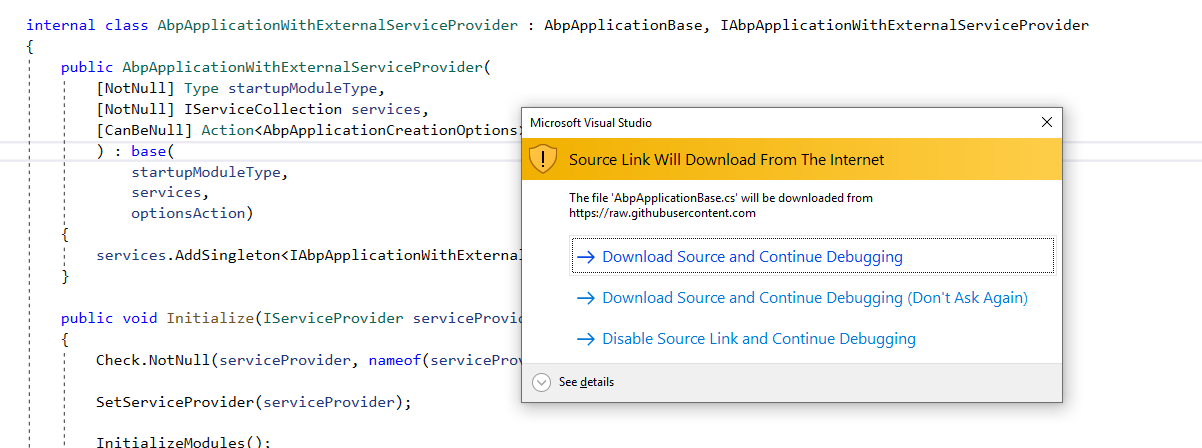Expand the See details chevron
Image resolution: width=1202 pixels, height=448 pixels.
point(541,382)
